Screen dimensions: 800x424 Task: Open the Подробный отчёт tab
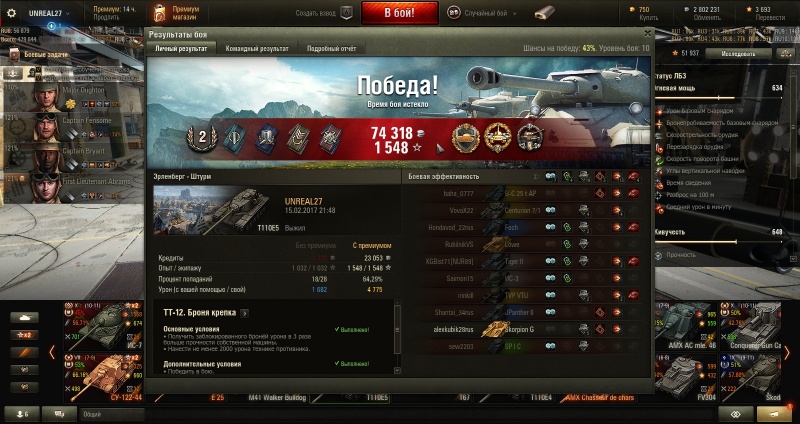(332, 48)
